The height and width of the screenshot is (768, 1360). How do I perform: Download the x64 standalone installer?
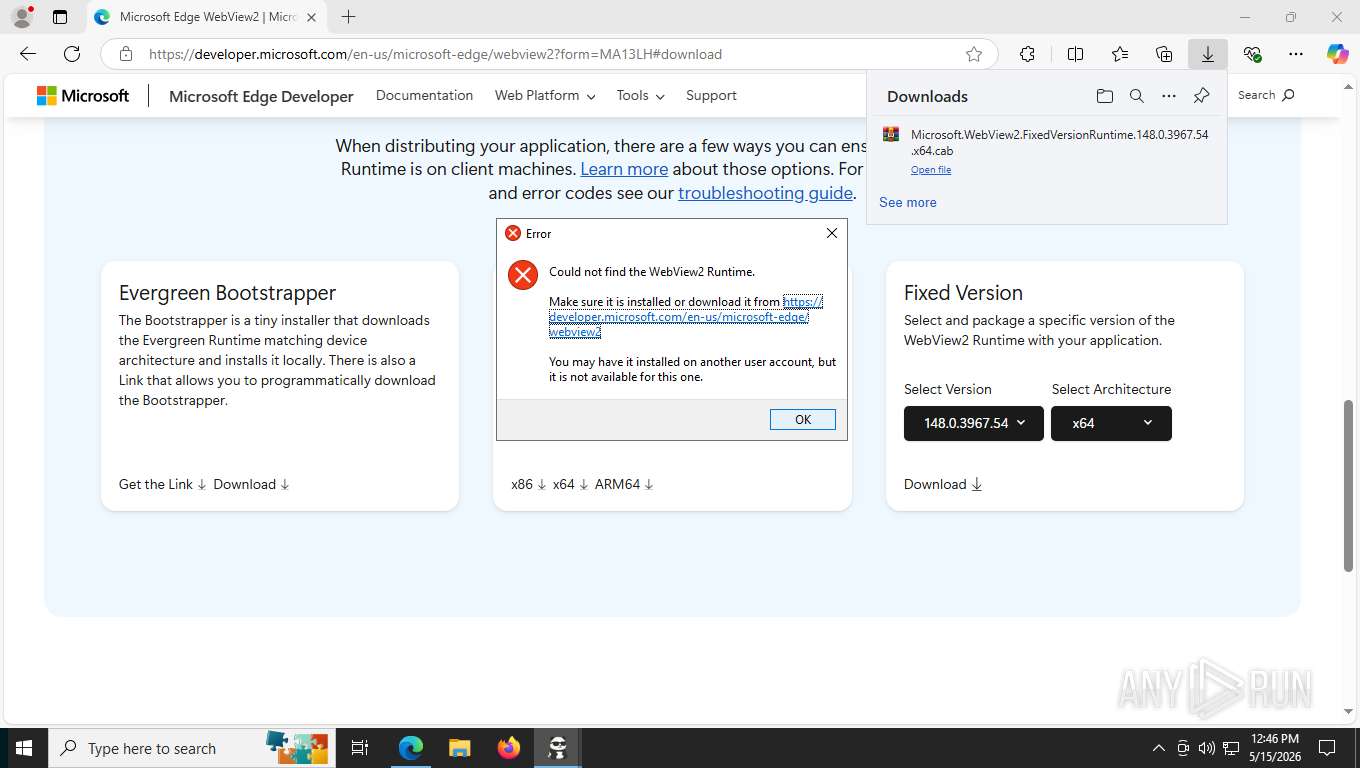[x=570, y=484]
